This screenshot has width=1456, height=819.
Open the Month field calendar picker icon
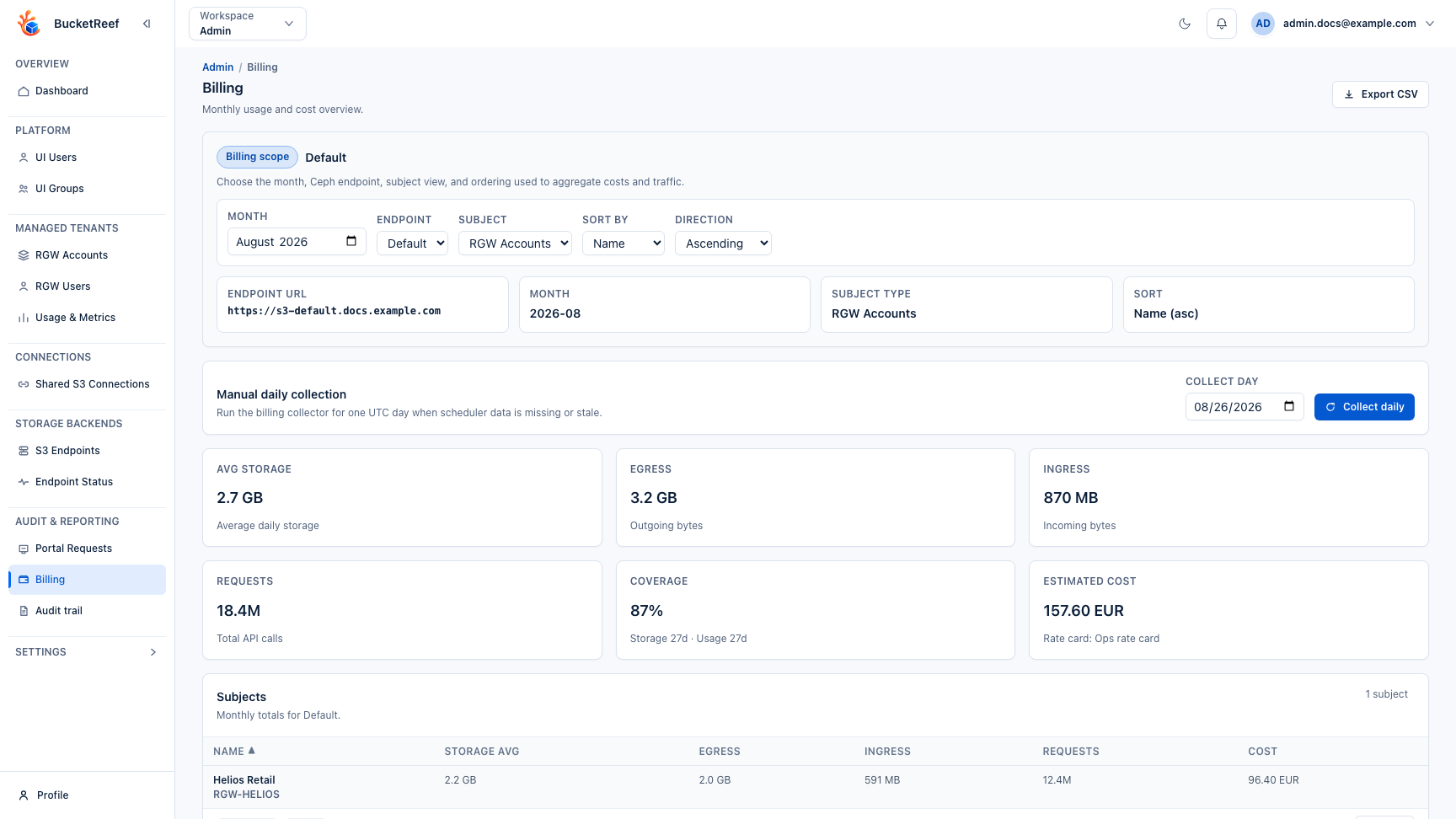(x=351, y=241)
